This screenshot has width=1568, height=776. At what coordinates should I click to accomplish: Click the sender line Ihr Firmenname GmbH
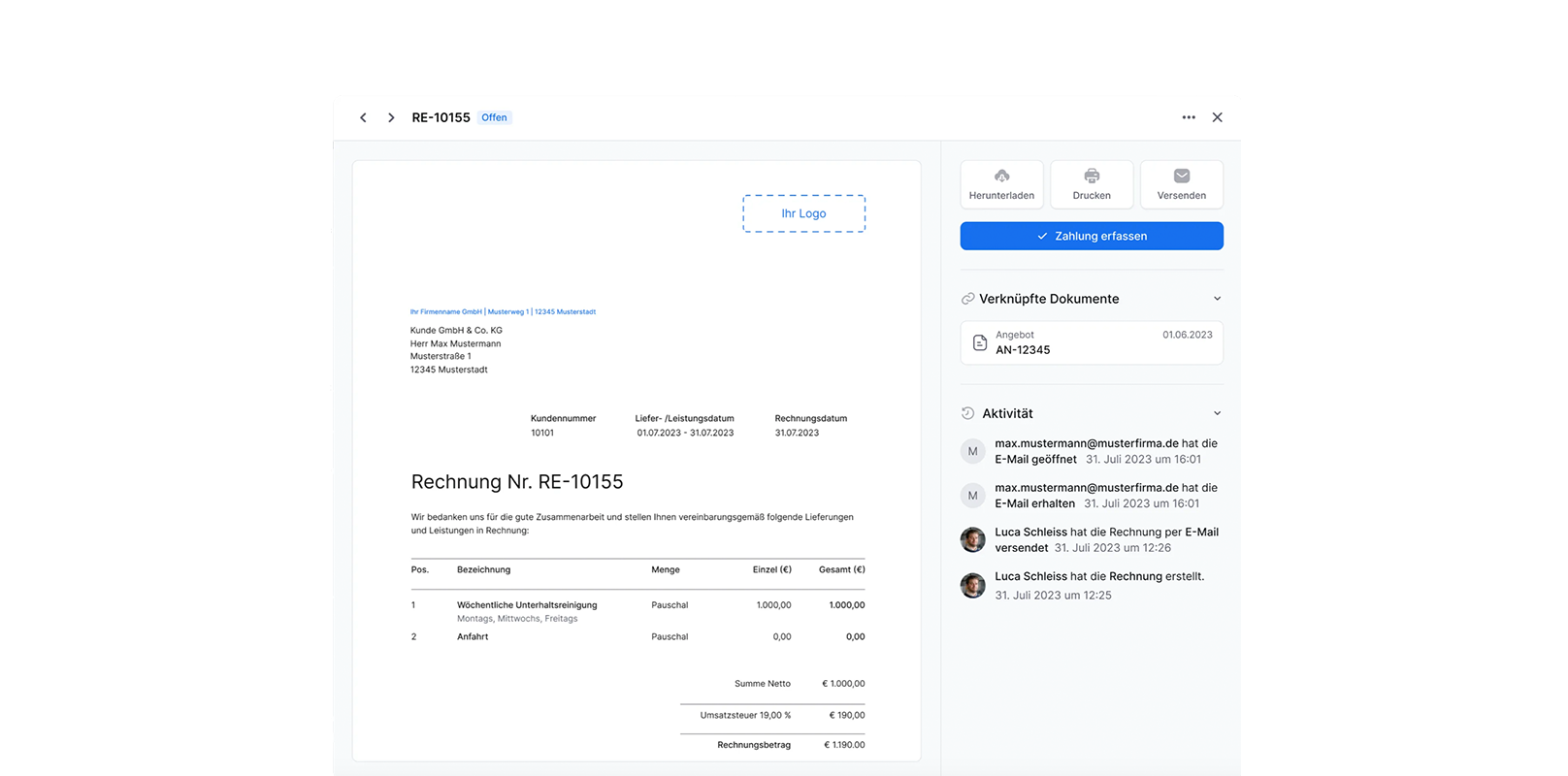[503, 312]
